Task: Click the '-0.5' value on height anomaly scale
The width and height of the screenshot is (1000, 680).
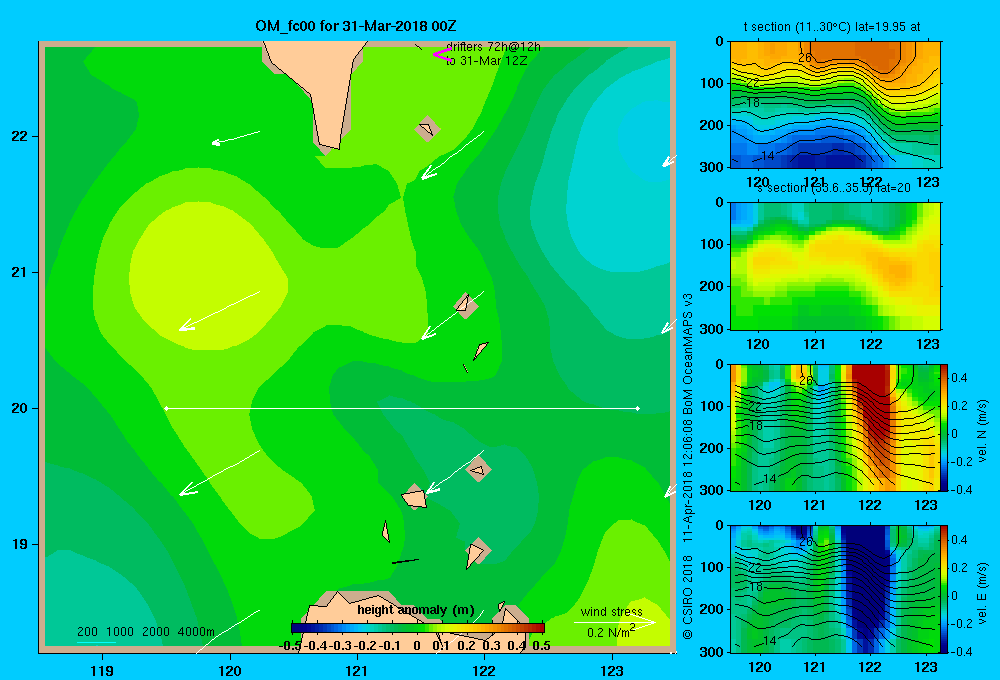Action: coord(290,646)
